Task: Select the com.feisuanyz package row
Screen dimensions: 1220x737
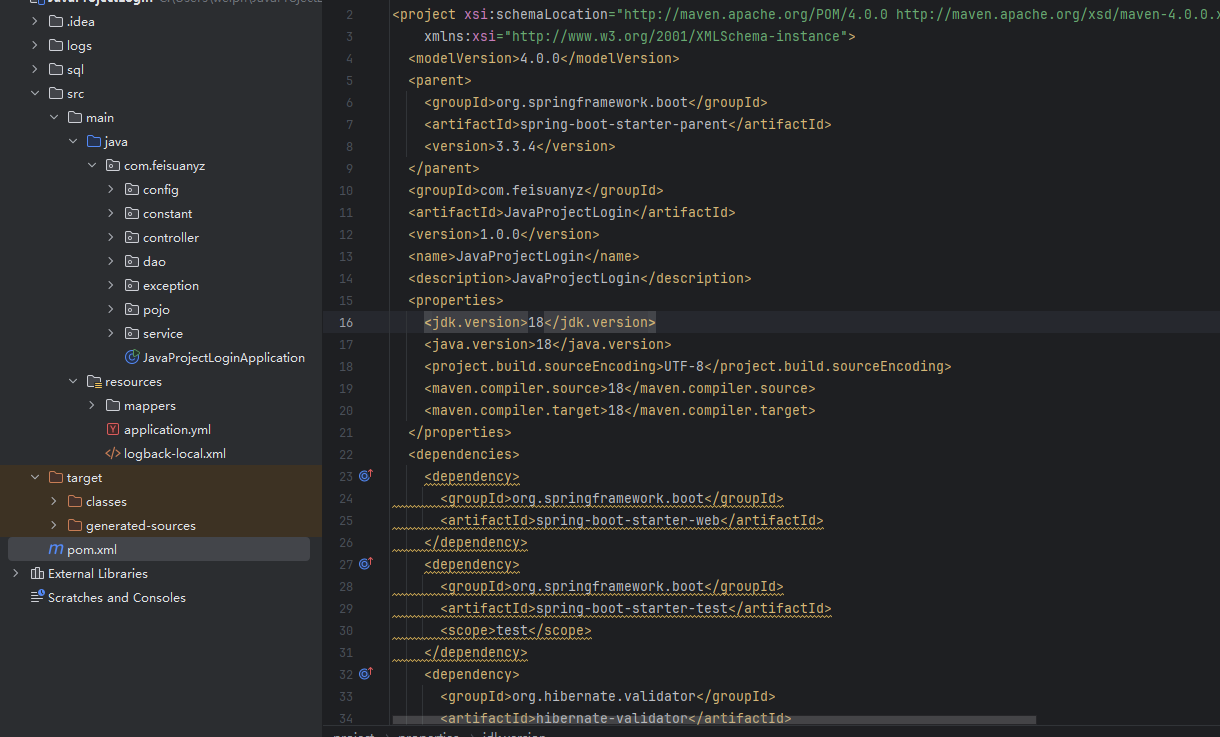Action: coord(161,165)
